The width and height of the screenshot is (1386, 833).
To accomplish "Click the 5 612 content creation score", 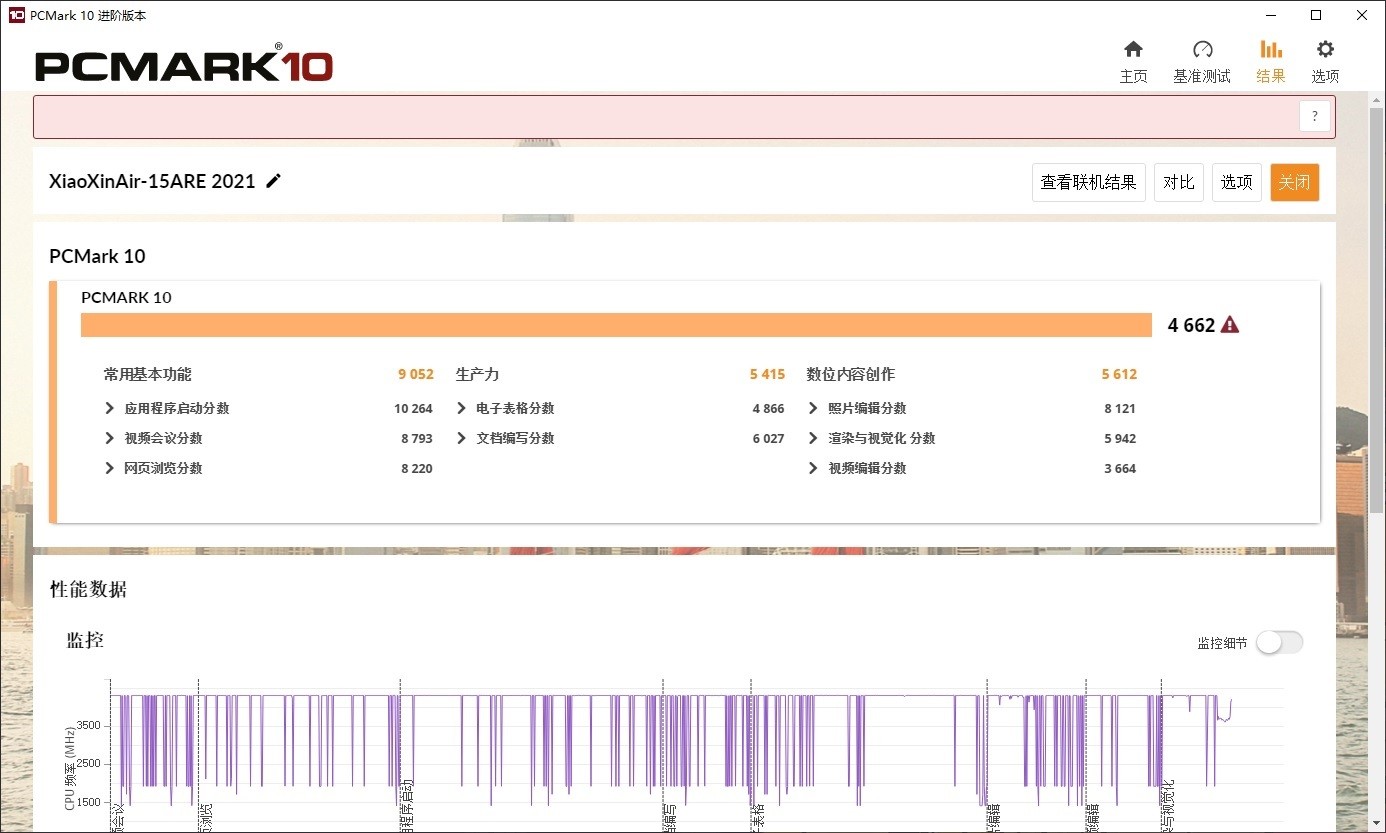I will point(1119,374).
